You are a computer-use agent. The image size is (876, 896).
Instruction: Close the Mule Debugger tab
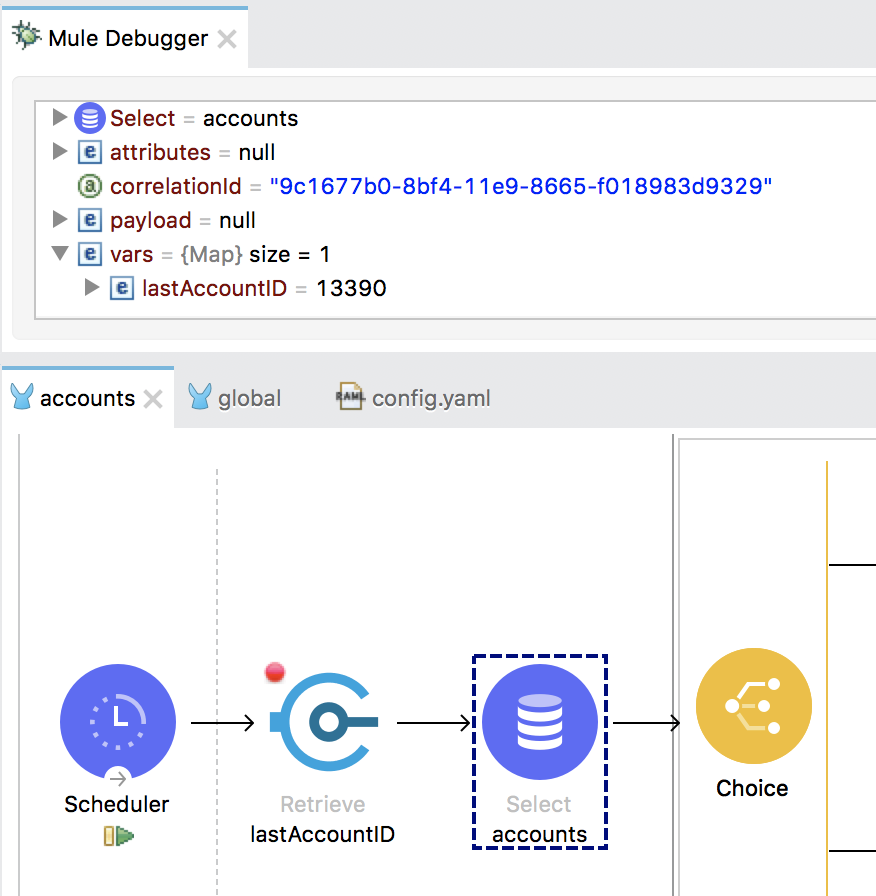pos(227,39)
